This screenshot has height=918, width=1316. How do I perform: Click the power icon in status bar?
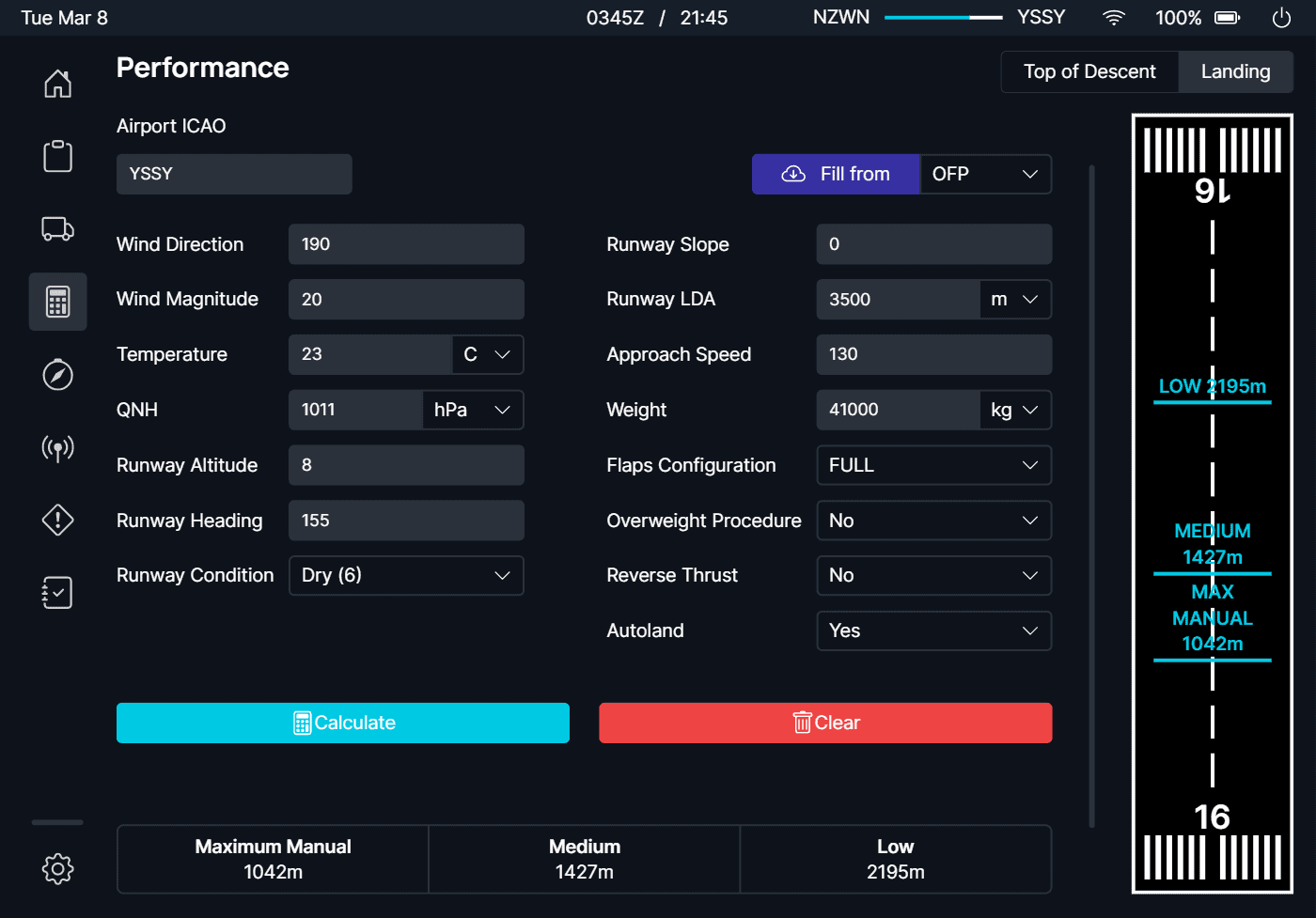pyautogui.click(x=1281, y=18)
